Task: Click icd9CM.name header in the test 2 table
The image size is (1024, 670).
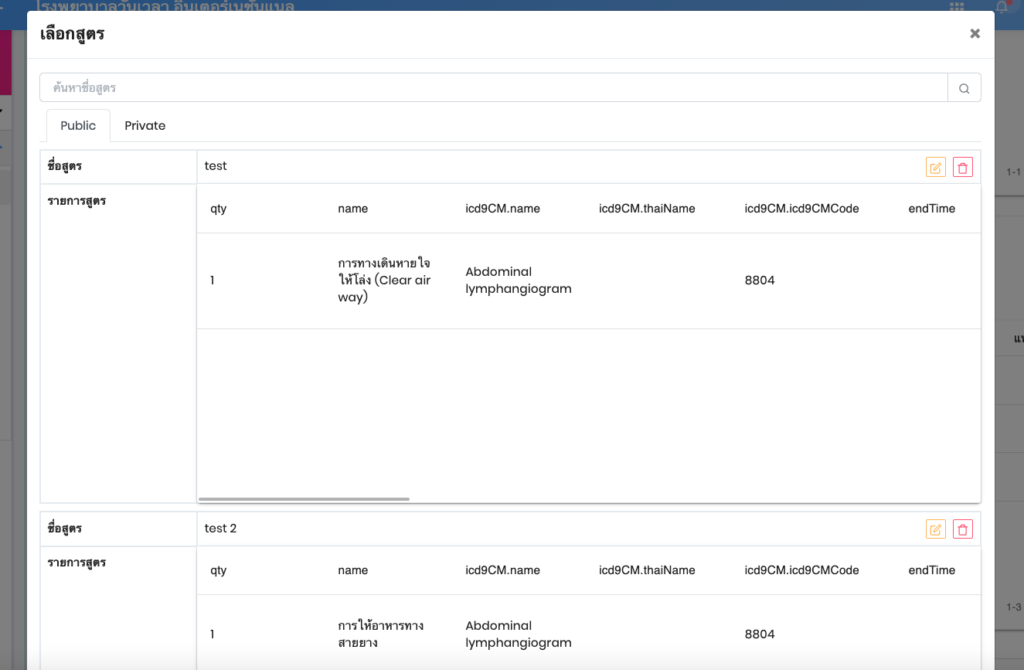Action: click(502, 570)
